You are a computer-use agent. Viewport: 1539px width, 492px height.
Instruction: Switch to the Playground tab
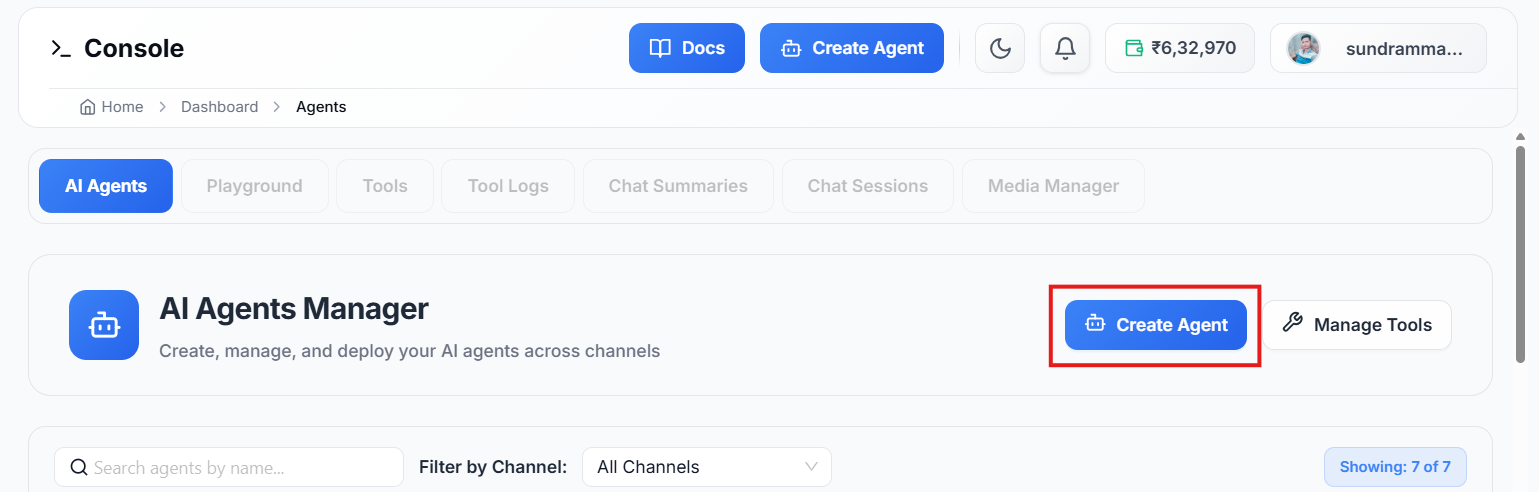coord(254,186)
